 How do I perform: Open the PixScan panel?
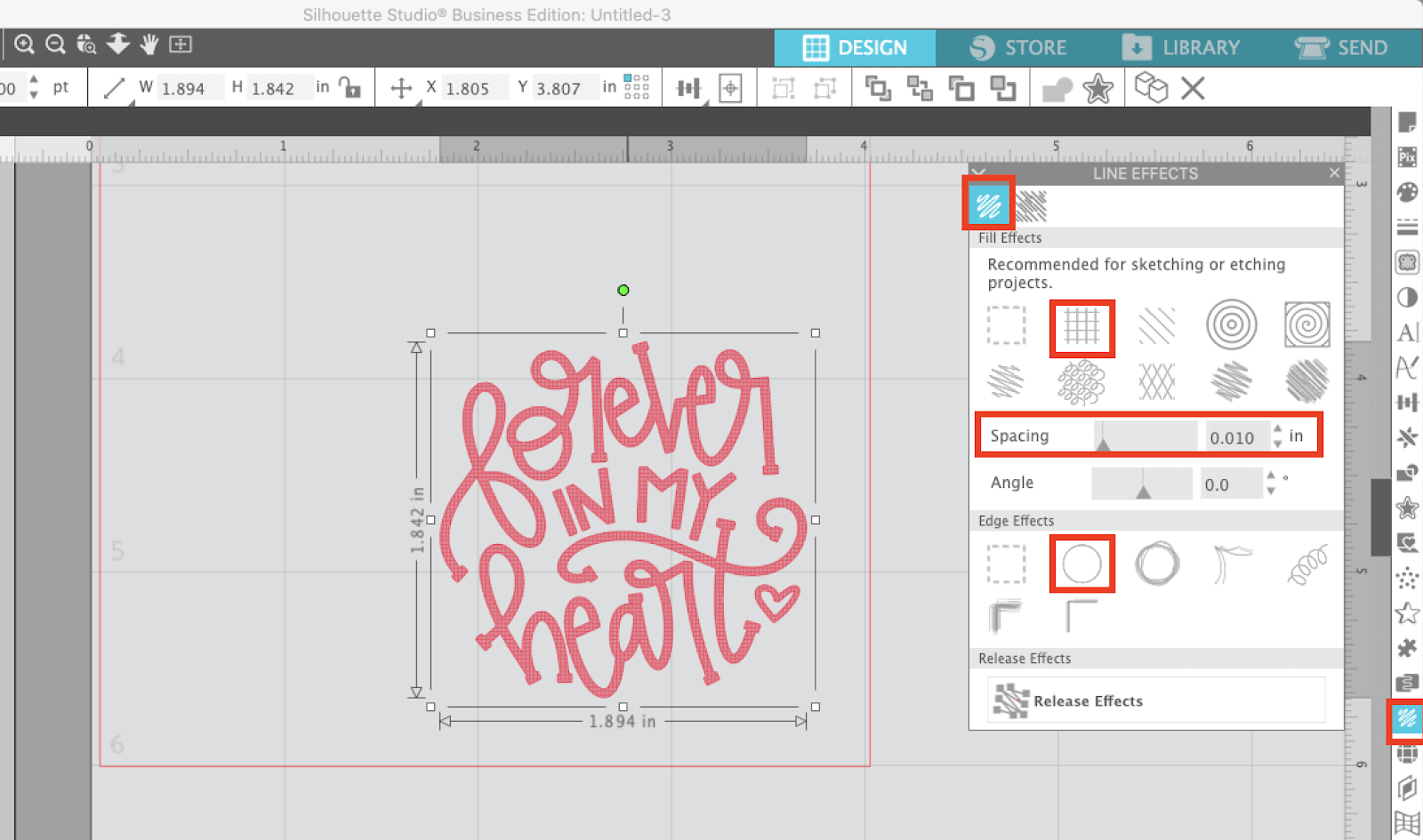(1408, 157)
